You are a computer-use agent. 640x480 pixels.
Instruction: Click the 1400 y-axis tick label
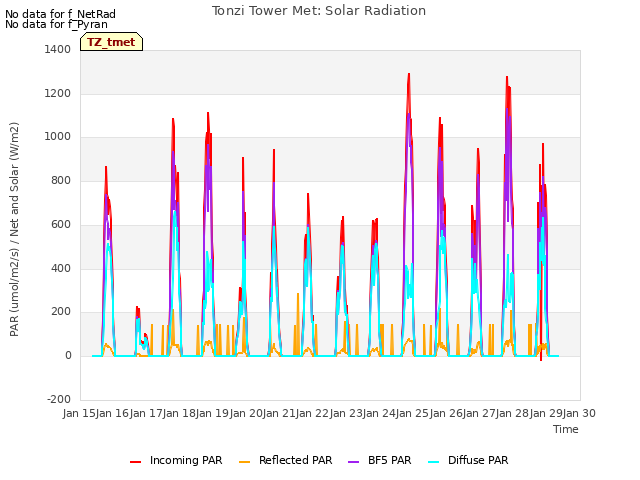click(x=58, y=50)
